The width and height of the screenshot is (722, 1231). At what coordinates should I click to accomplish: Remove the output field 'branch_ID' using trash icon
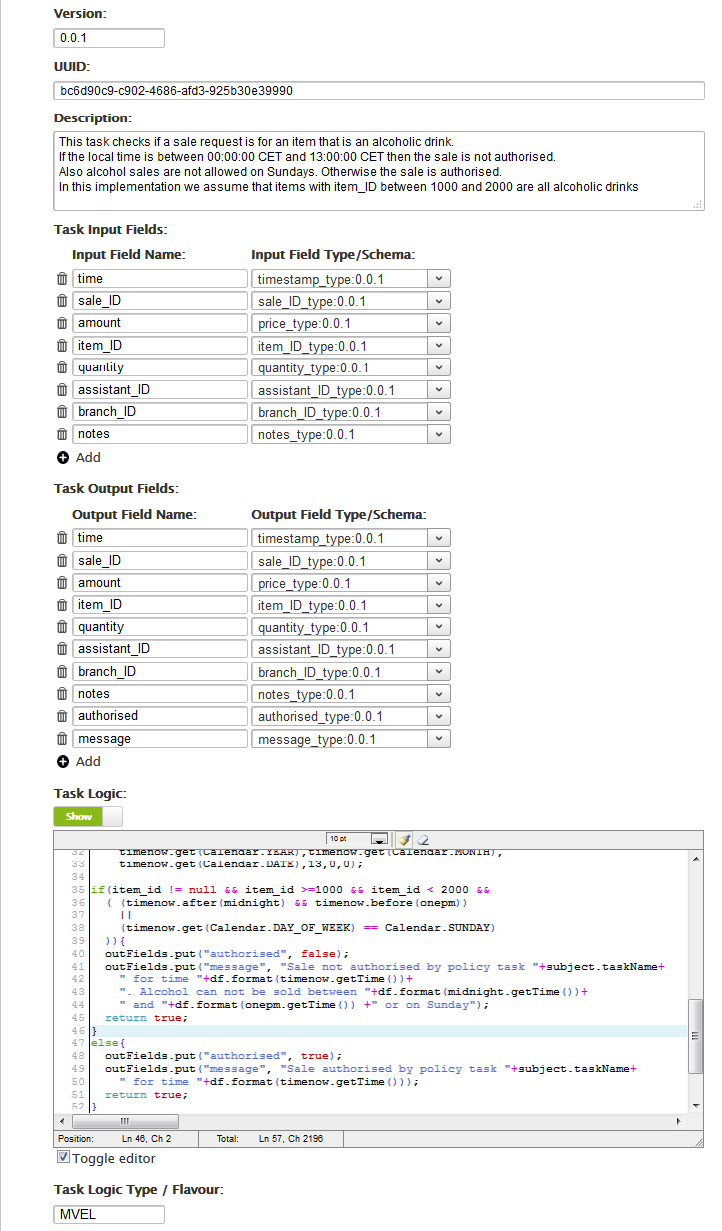(62, 672)
